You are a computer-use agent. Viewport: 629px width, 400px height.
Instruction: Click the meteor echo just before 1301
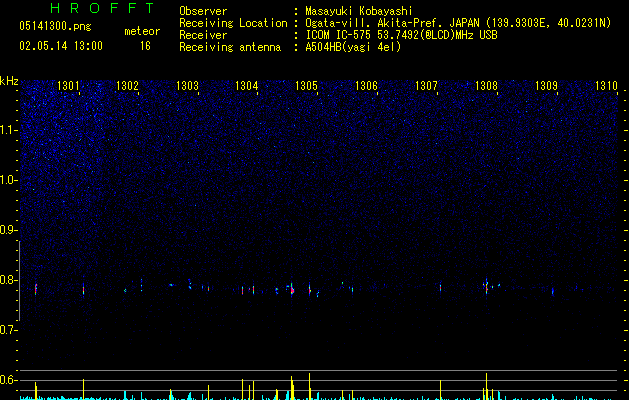point(36,289)
